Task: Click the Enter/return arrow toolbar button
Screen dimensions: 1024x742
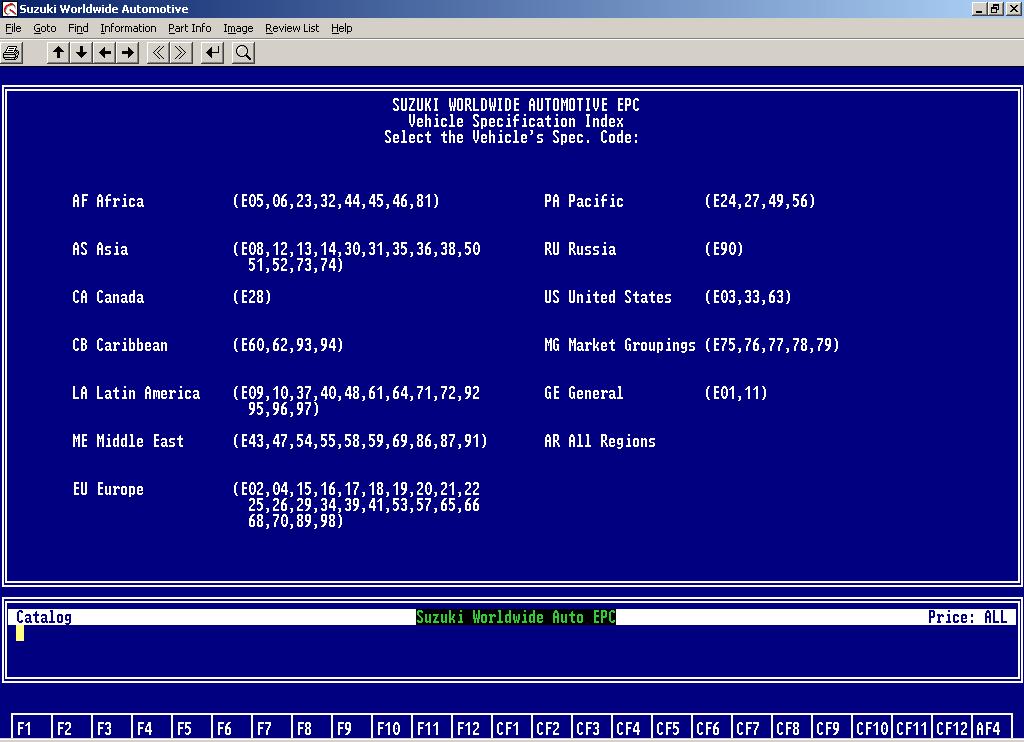Action: 212,52
